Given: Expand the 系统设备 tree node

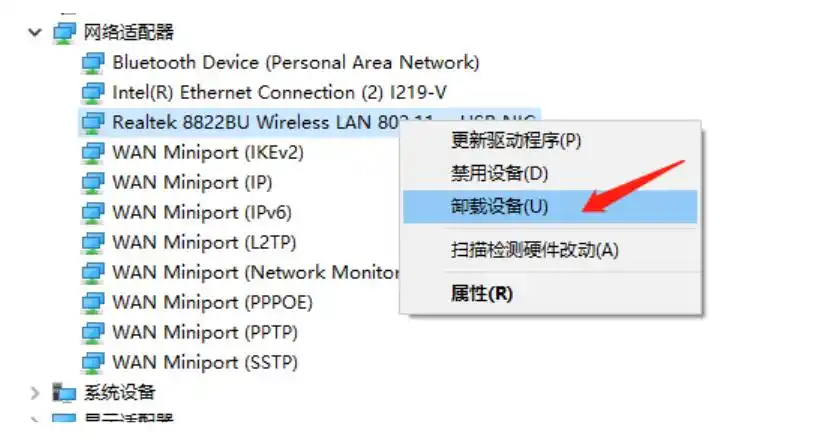Looking at the screenshot, I should pyautogui.click(x=35, y=392).
